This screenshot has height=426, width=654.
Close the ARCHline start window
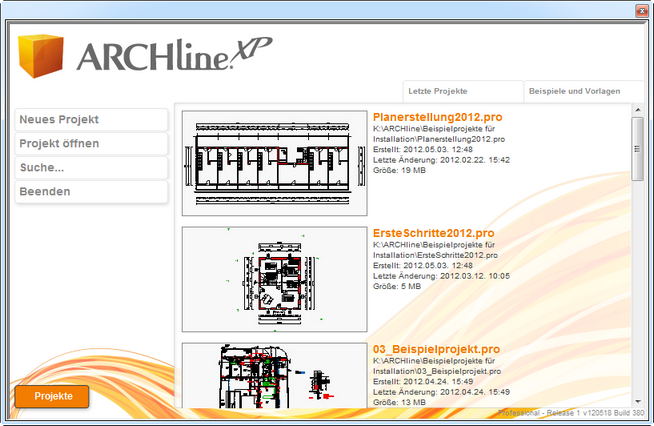[641, 11]
